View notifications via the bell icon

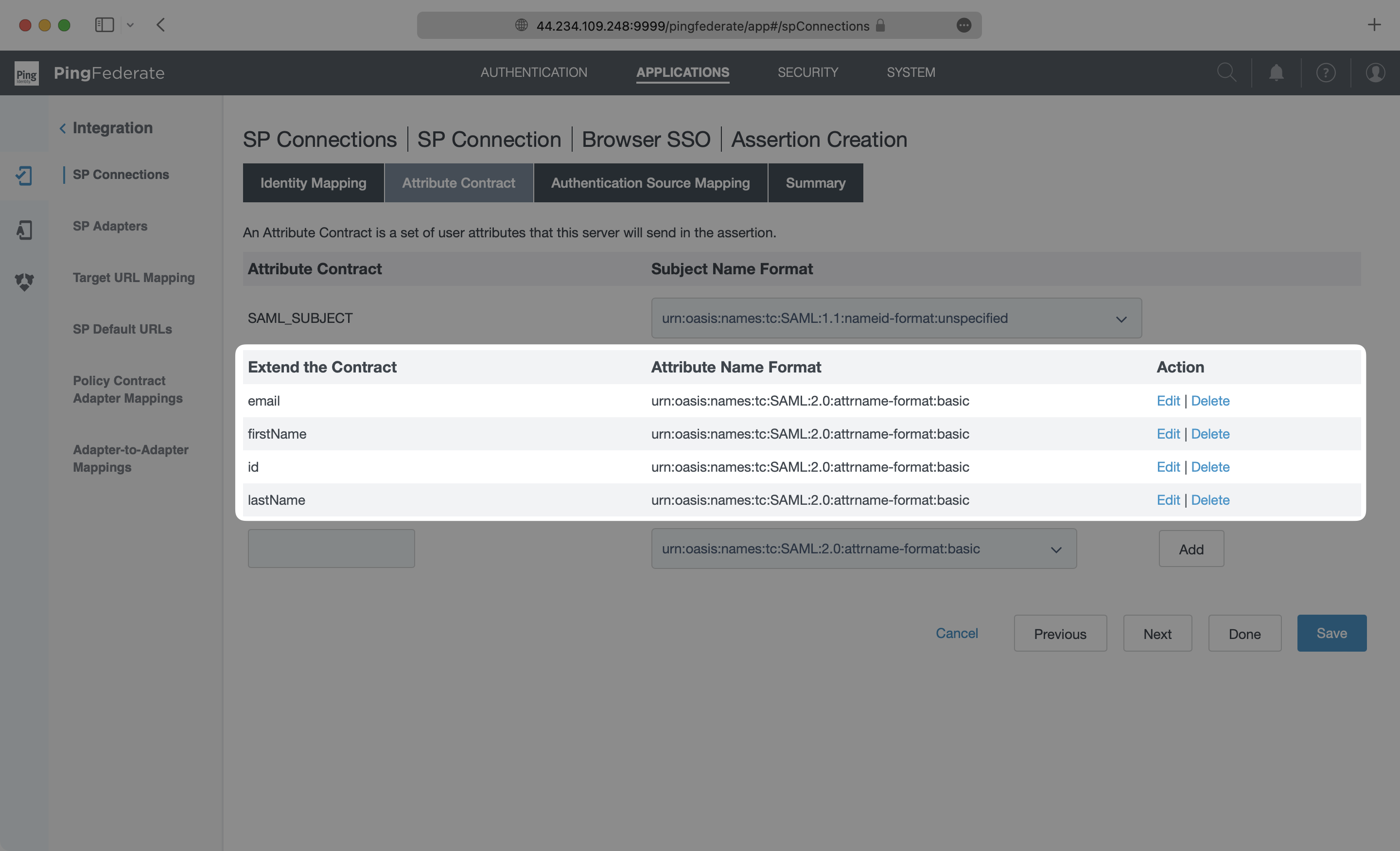1276,72
